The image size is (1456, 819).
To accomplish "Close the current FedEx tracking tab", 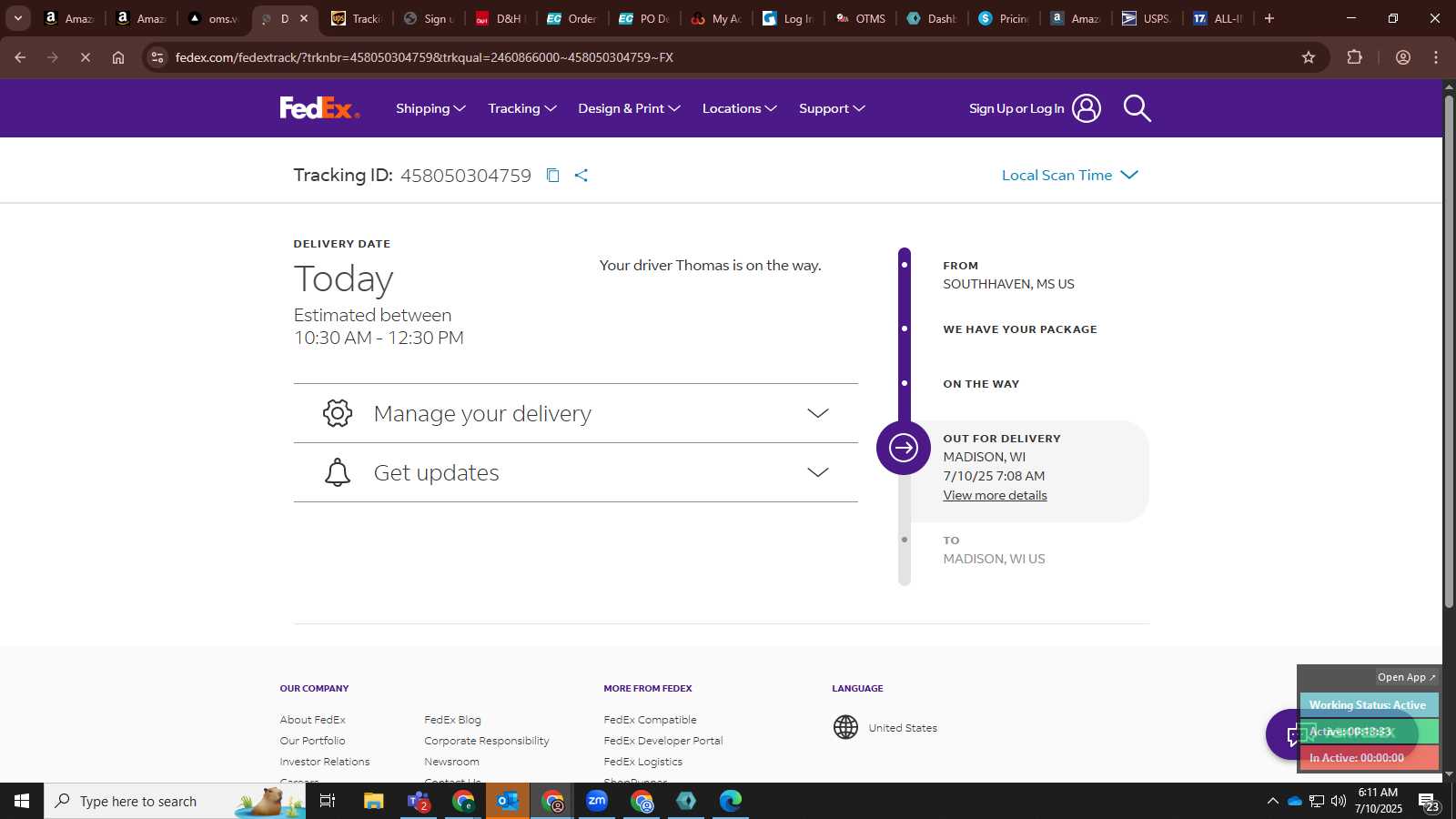I will click(304, 18).
